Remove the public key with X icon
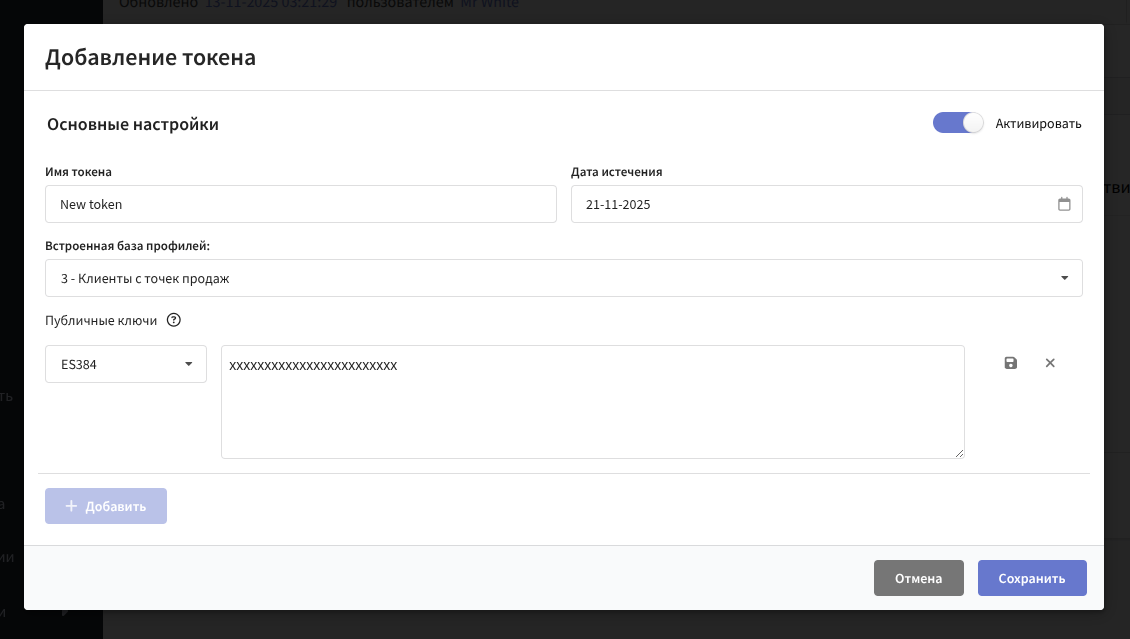 point(1050,363)
